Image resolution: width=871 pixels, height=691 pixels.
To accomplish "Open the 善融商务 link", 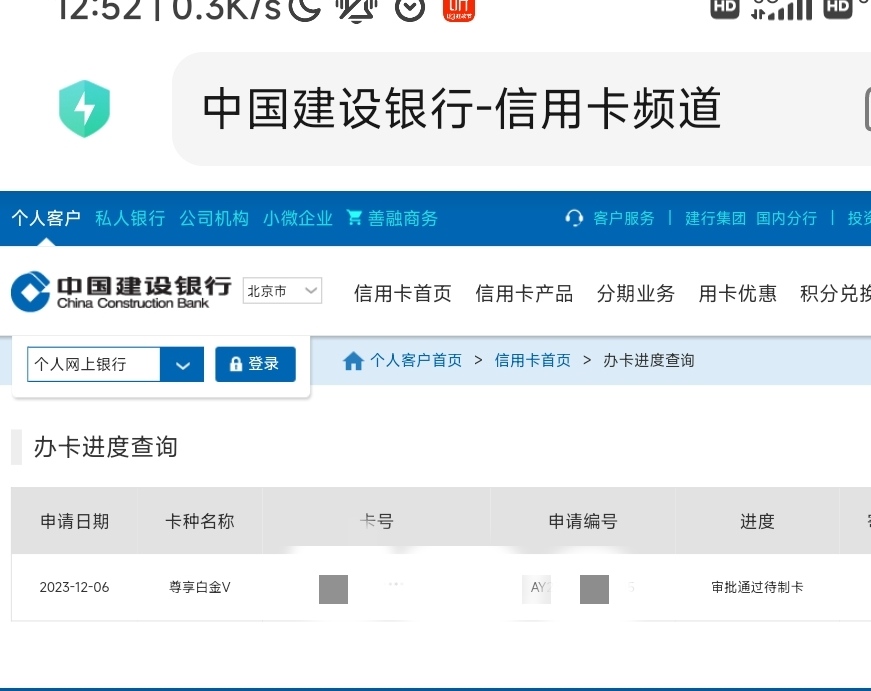I will 403,218.
